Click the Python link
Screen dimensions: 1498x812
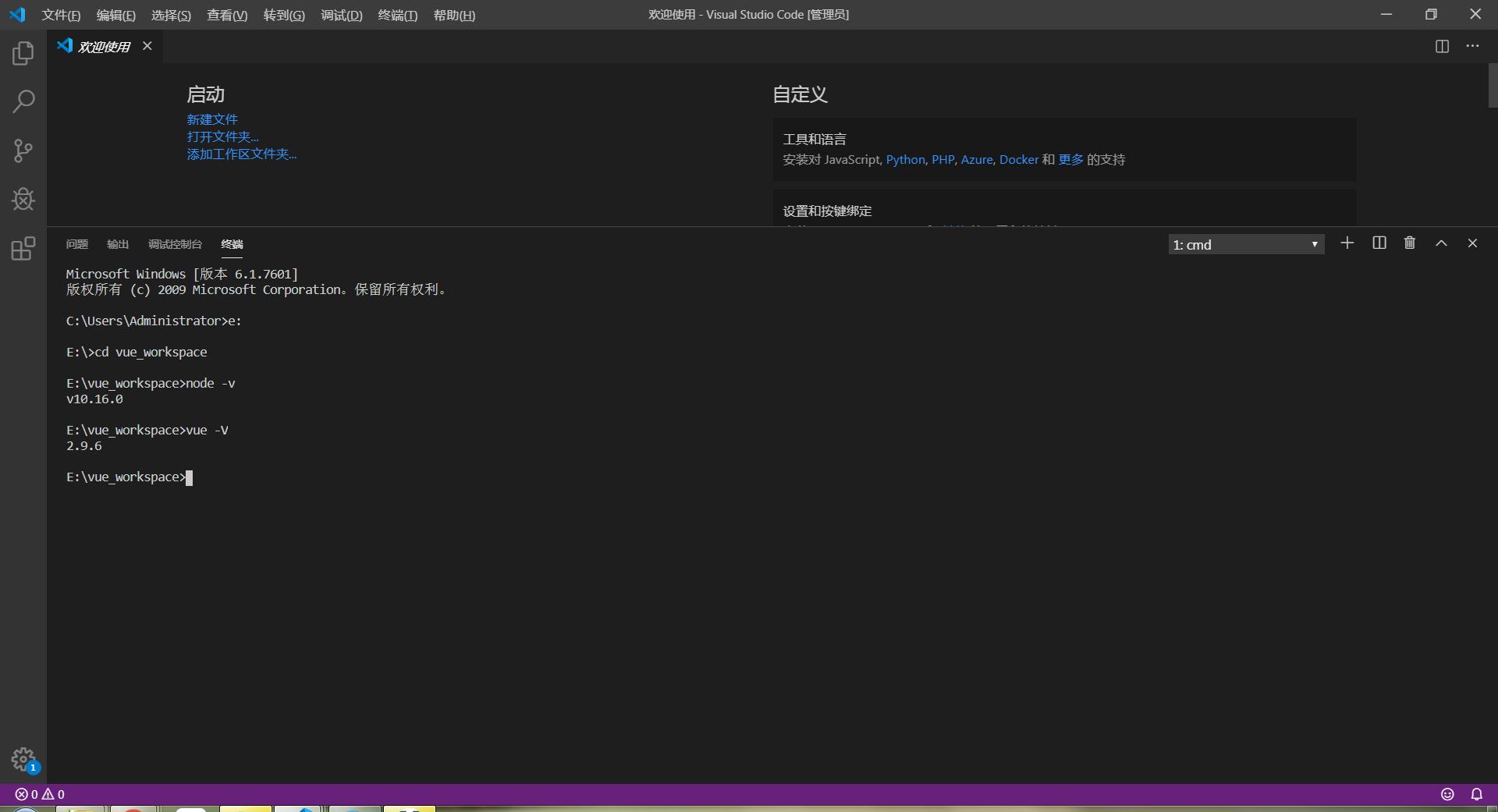click(905, 159)
